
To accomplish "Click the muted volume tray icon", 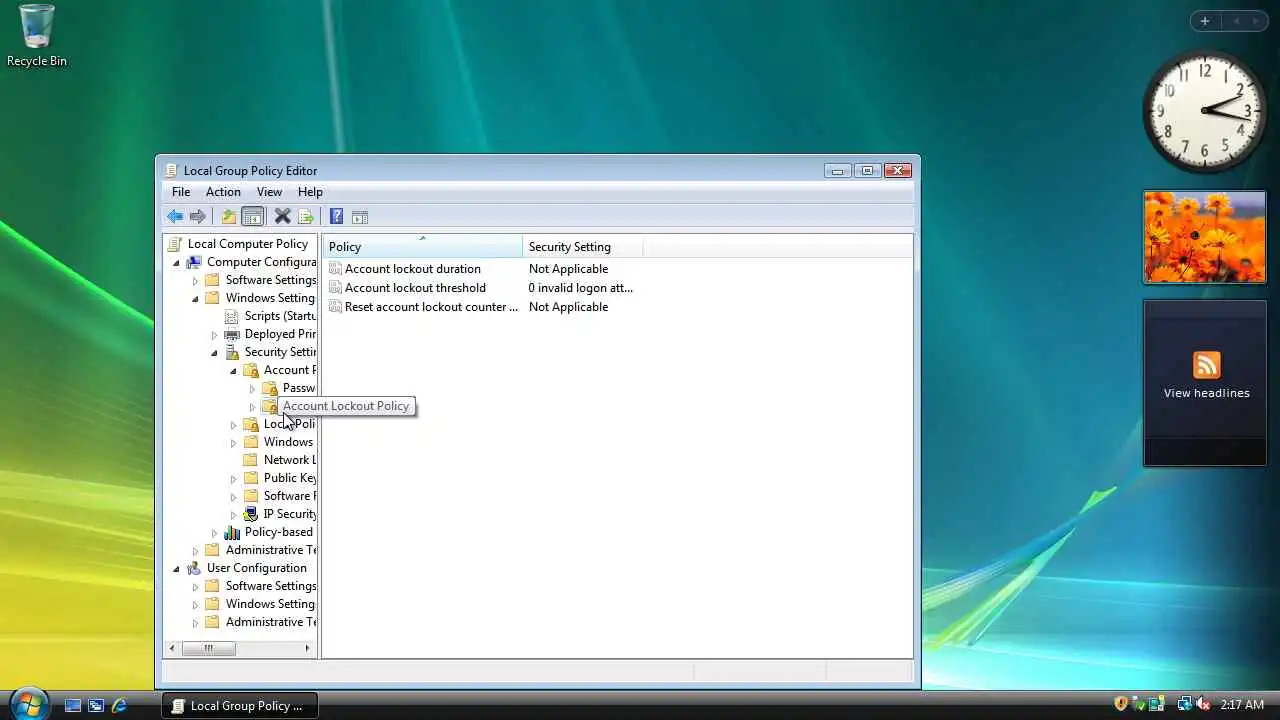I will click(1203, 705).
